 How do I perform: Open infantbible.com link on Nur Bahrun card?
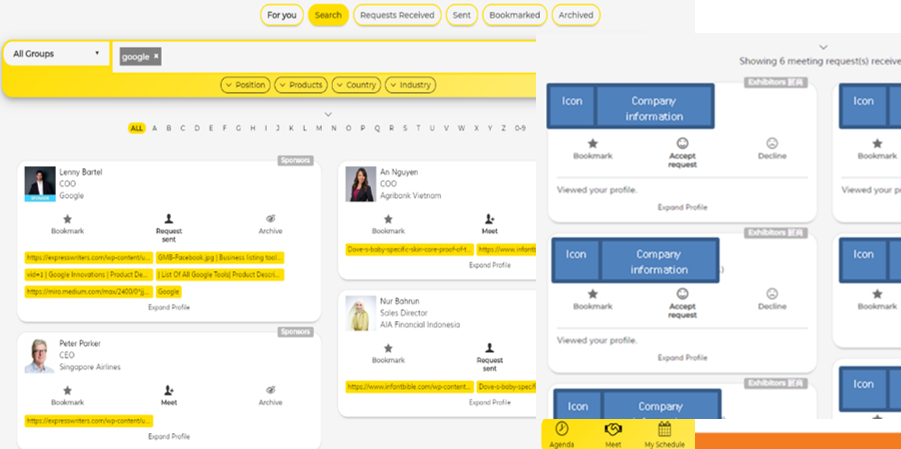tap(410, 387)
